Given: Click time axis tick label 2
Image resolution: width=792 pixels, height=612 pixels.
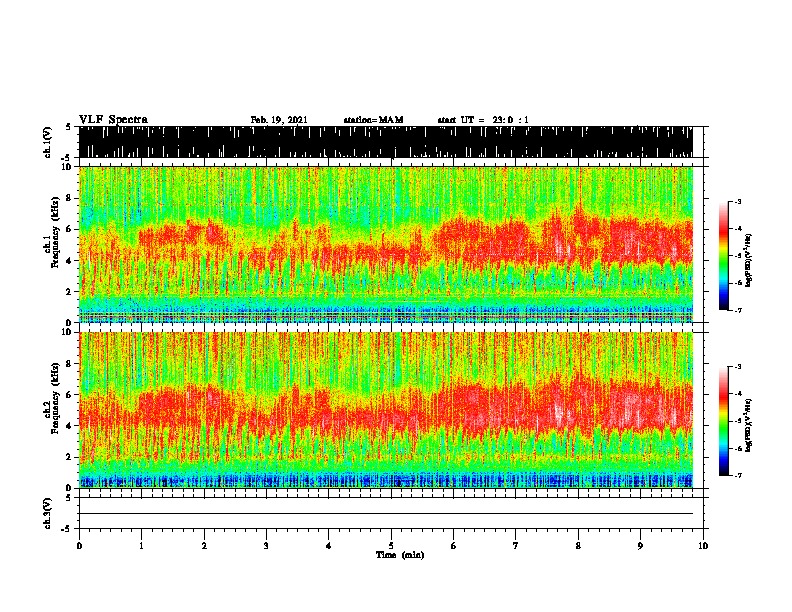Looking at the screenshot, I should point(204,545).
